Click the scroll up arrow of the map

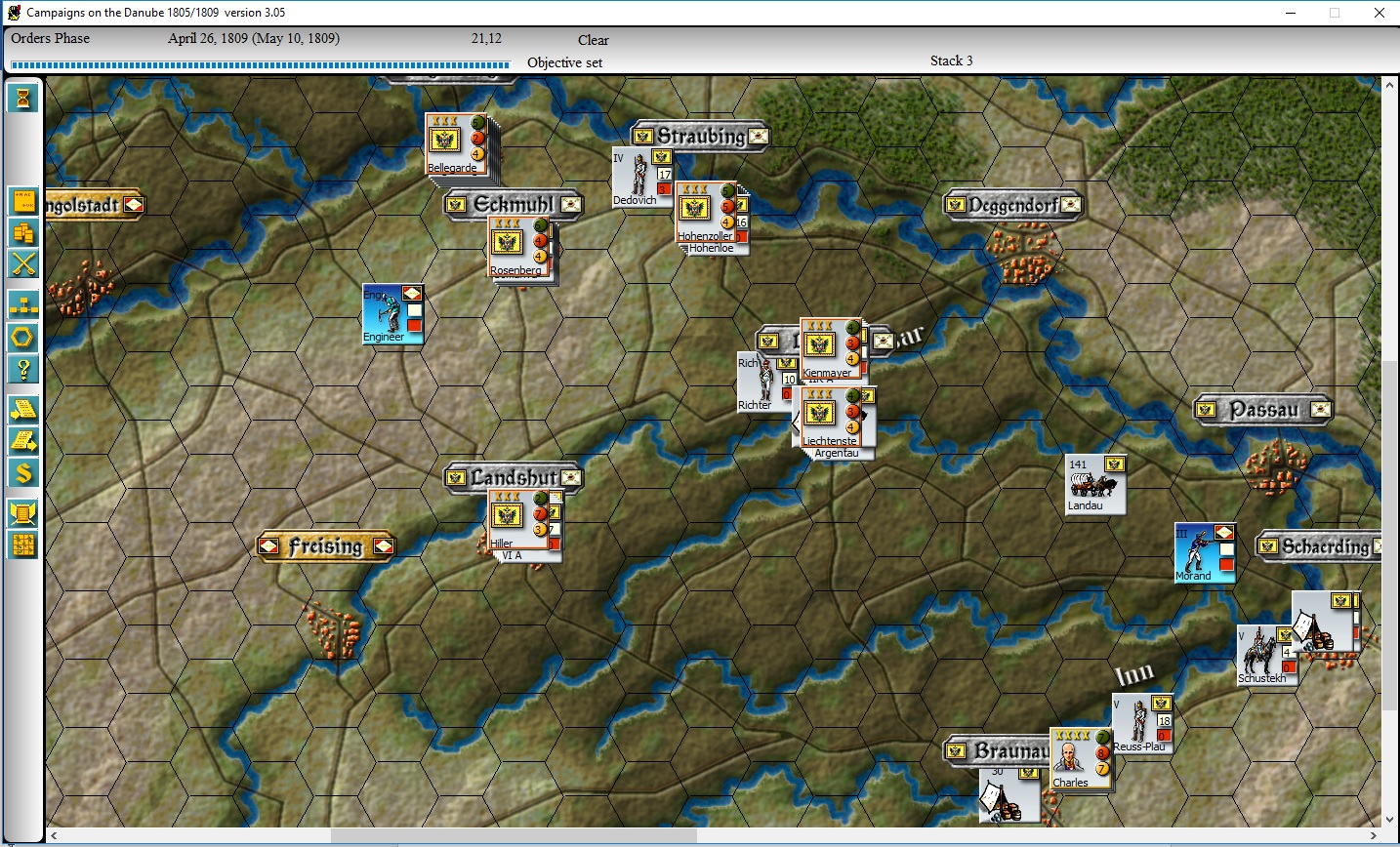(x=1389, y=86)
